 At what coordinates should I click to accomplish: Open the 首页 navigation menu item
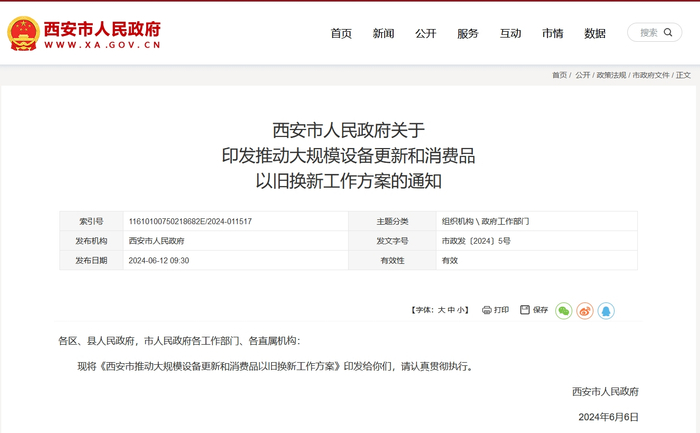(x=341, y=33)
